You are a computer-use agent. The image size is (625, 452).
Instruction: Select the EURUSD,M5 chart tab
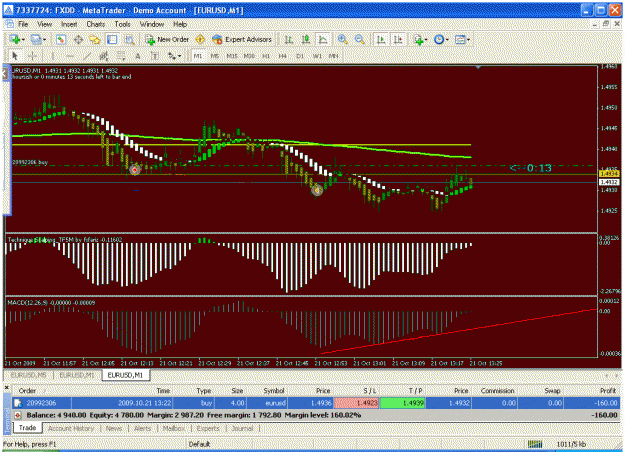pyautogui.click(x=28, y=375)
